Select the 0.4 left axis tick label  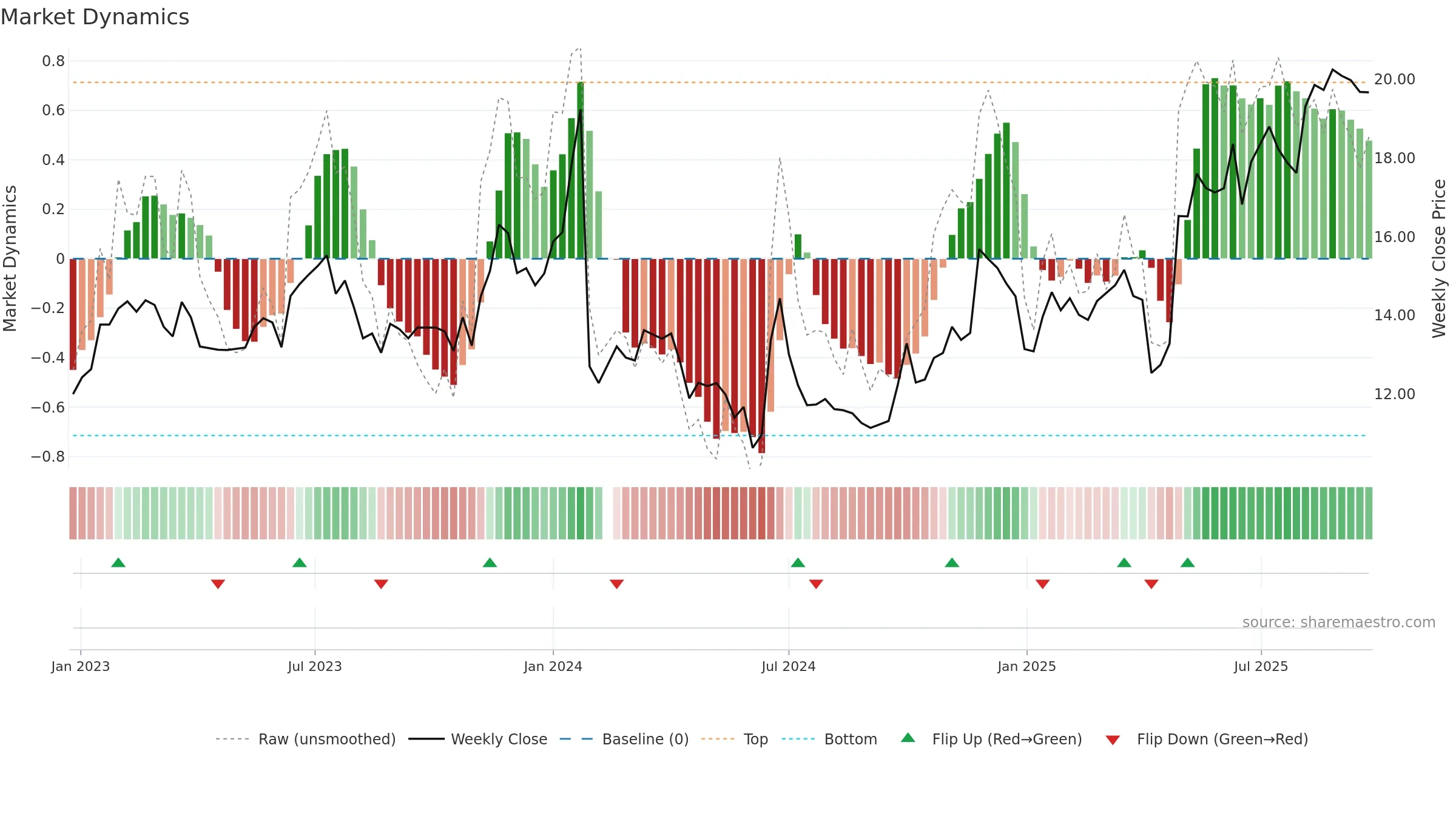click(x=53, y=160)
